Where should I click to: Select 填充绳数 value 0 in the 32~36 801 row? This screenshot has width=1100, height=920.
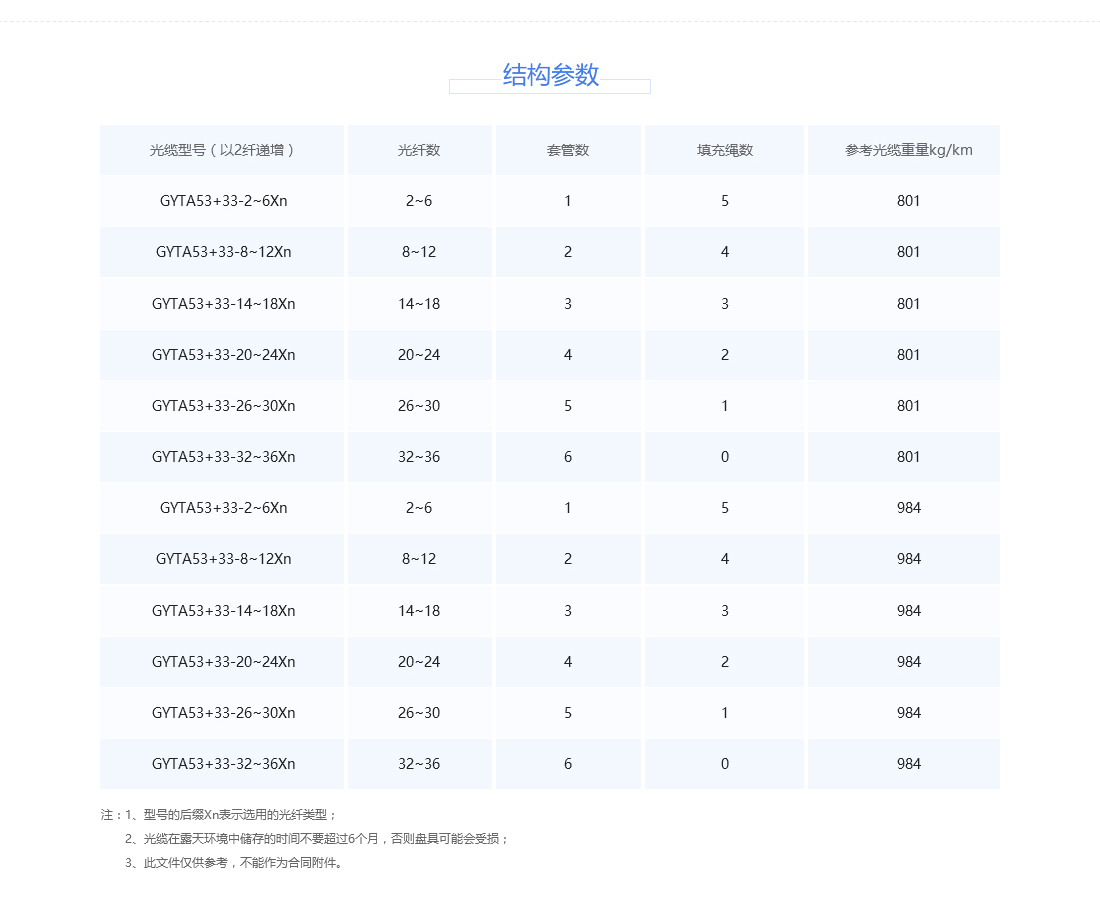pos(725,457)
